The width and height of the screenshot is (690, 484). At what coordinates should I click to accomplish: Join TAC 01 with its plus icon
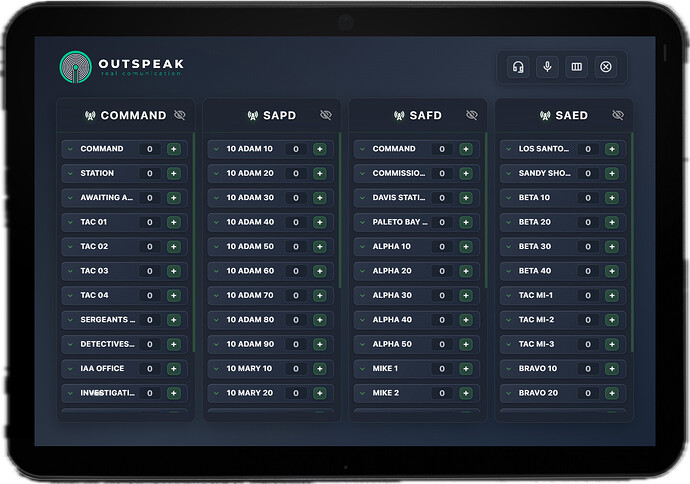tap(173, 222)
